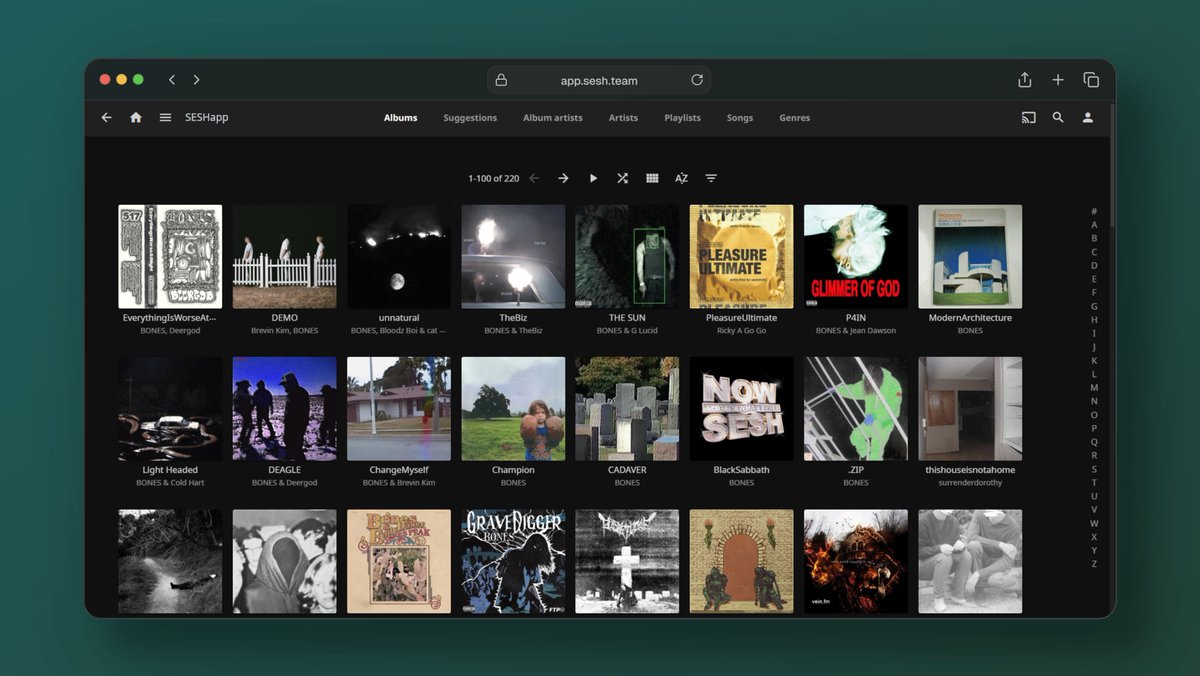This screenshot has width=1200, height=676.
Task: Open the DEAGLE album cover
Action: 285,409
